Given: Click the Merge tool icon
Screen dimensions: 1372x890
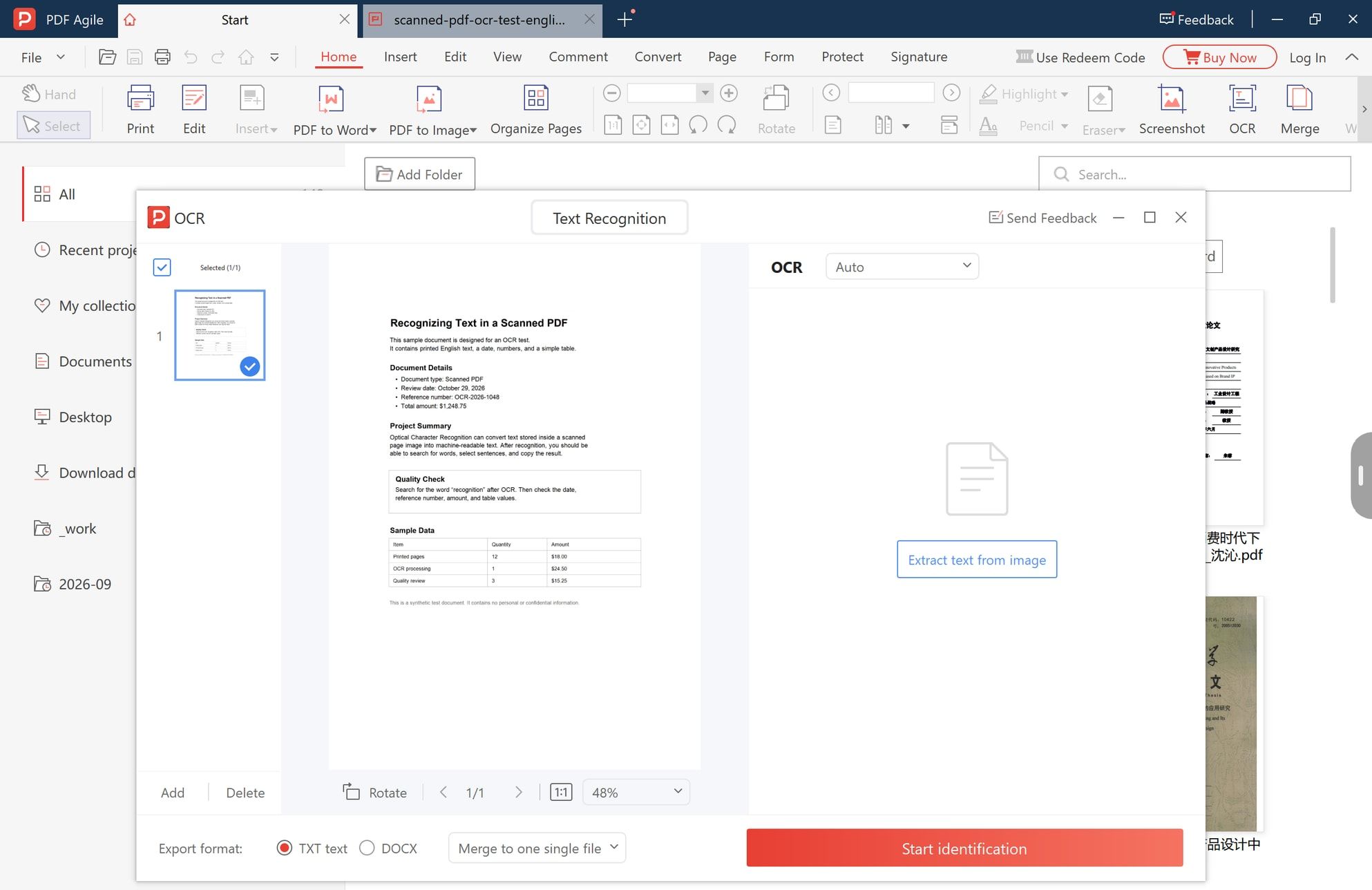Looking at the screenshot, I should click(x=1299, y=109).
